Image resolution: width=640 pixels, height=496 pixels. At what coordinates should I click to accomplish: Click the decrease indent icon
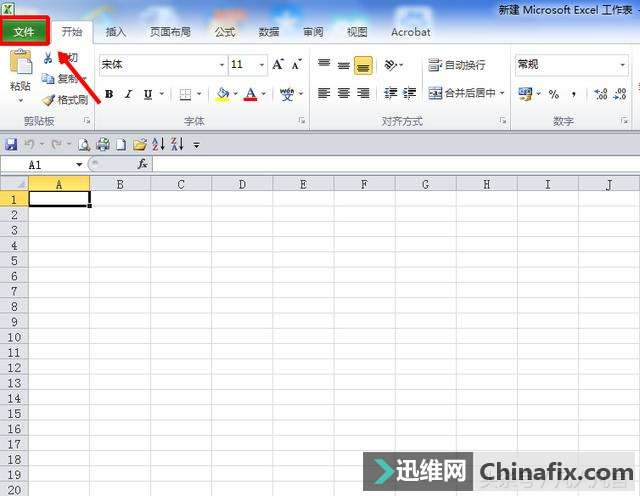point(391,93)
